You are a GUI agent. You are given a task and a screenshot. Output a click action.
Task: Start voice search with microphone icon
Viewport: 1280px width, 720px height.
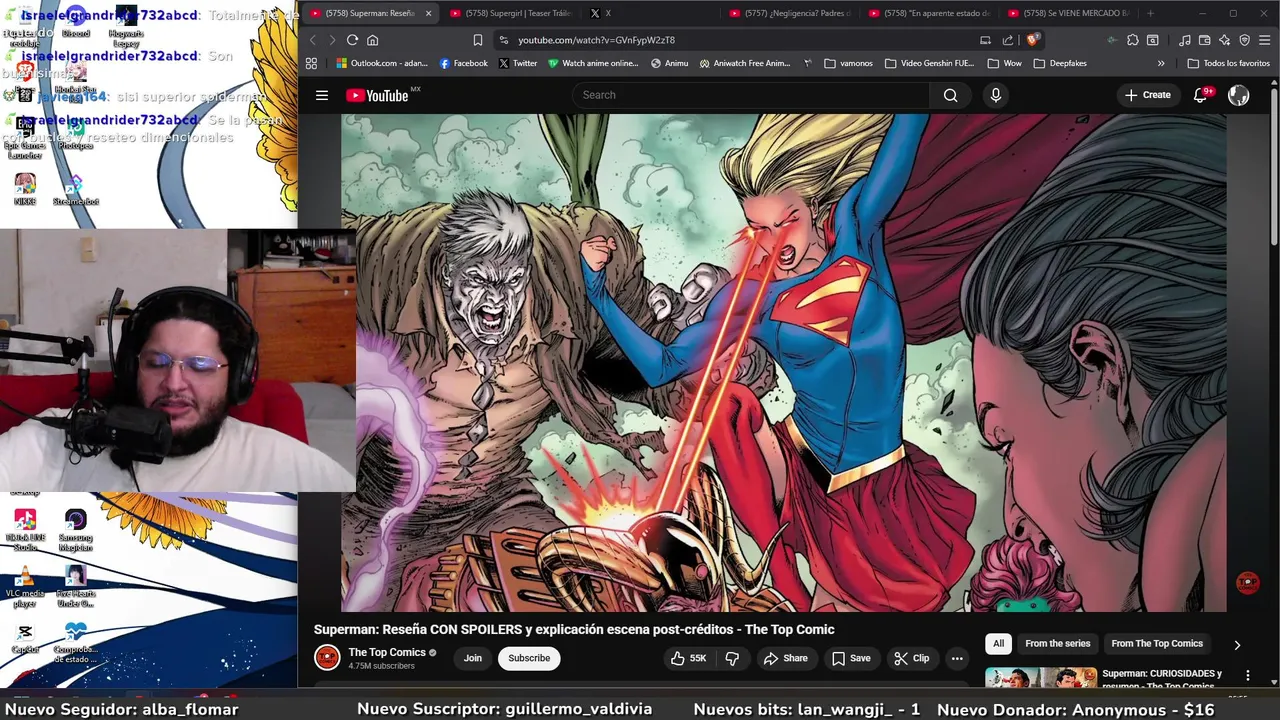click(995, 95)
